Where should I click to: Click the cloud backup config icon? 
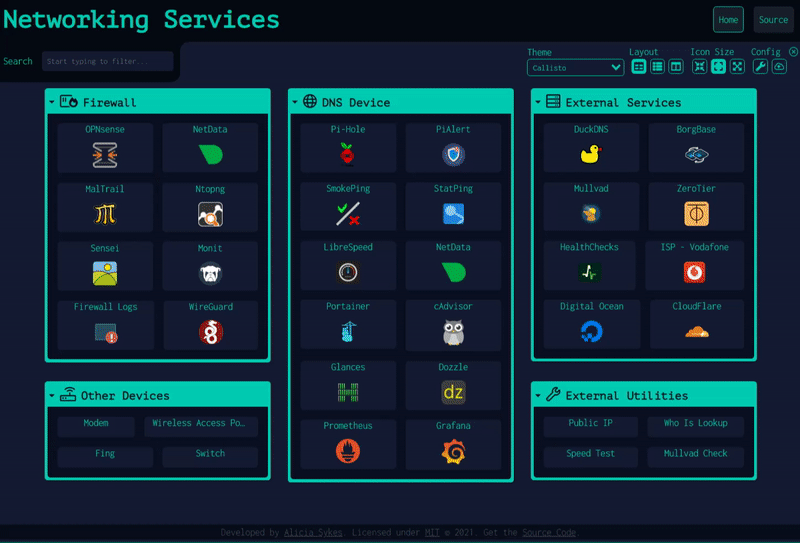[779, 67]
